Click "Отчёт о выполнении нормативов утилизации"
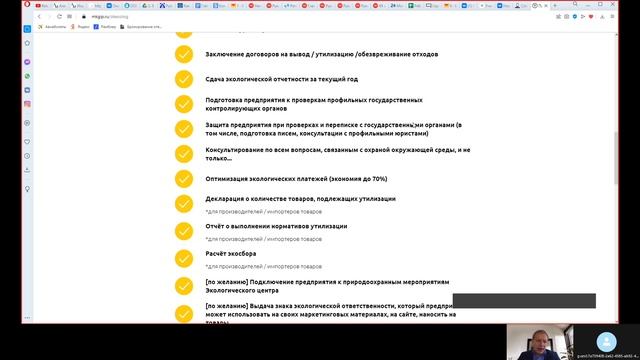This screenshot has width=640, height=360. pyautogui.click(x=276, y=226)
